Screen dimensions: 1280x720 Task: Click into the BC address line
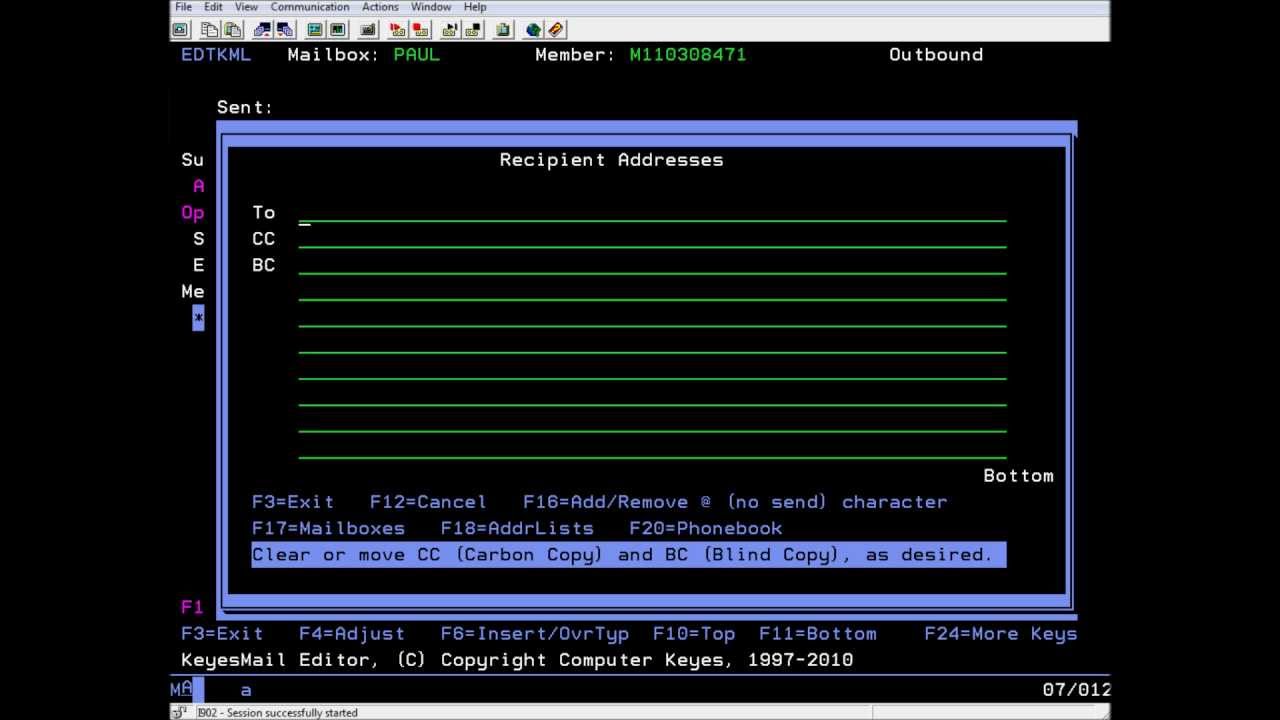tap(652, 265)
